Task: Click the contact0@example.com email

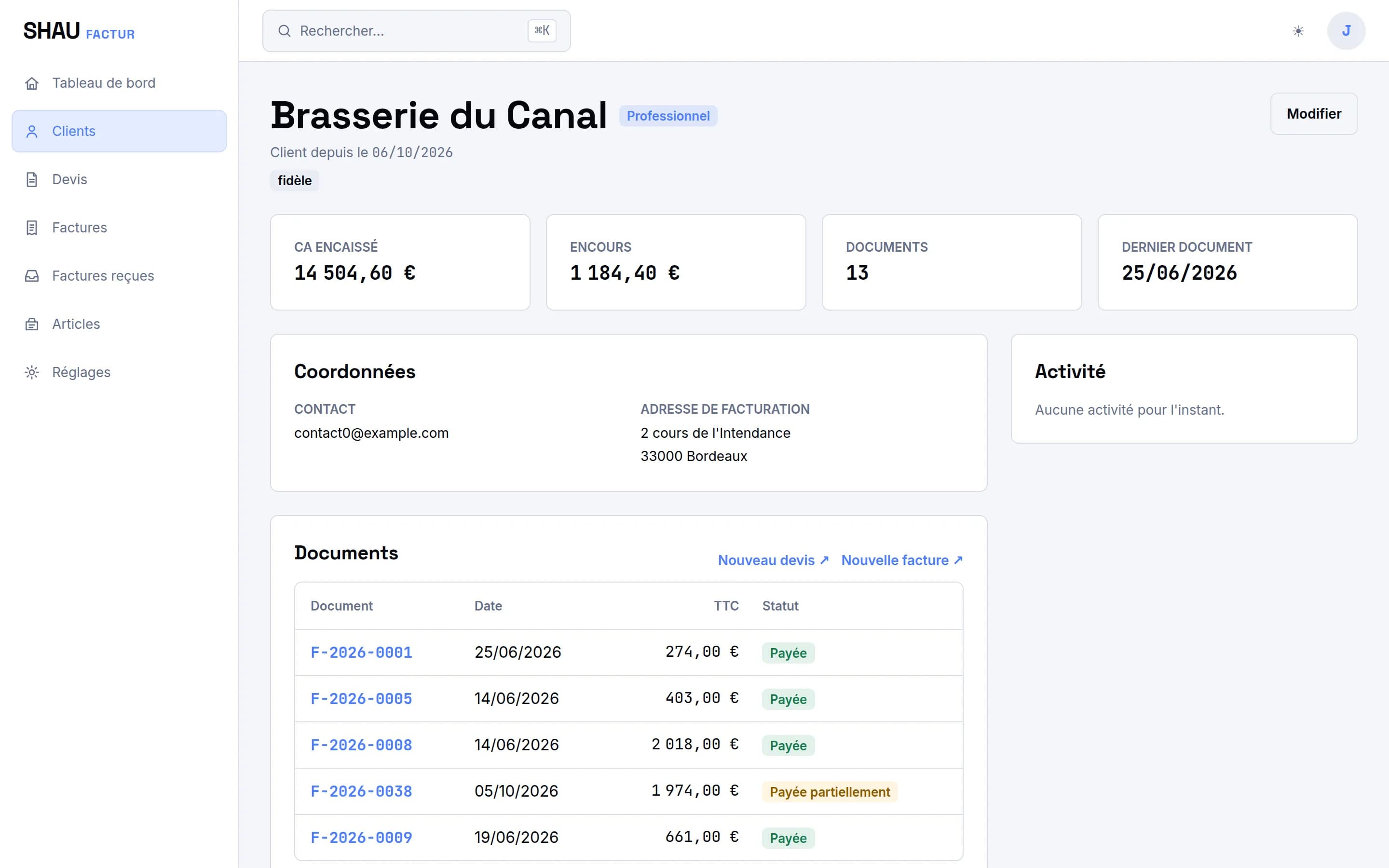Action: point(371,434)
